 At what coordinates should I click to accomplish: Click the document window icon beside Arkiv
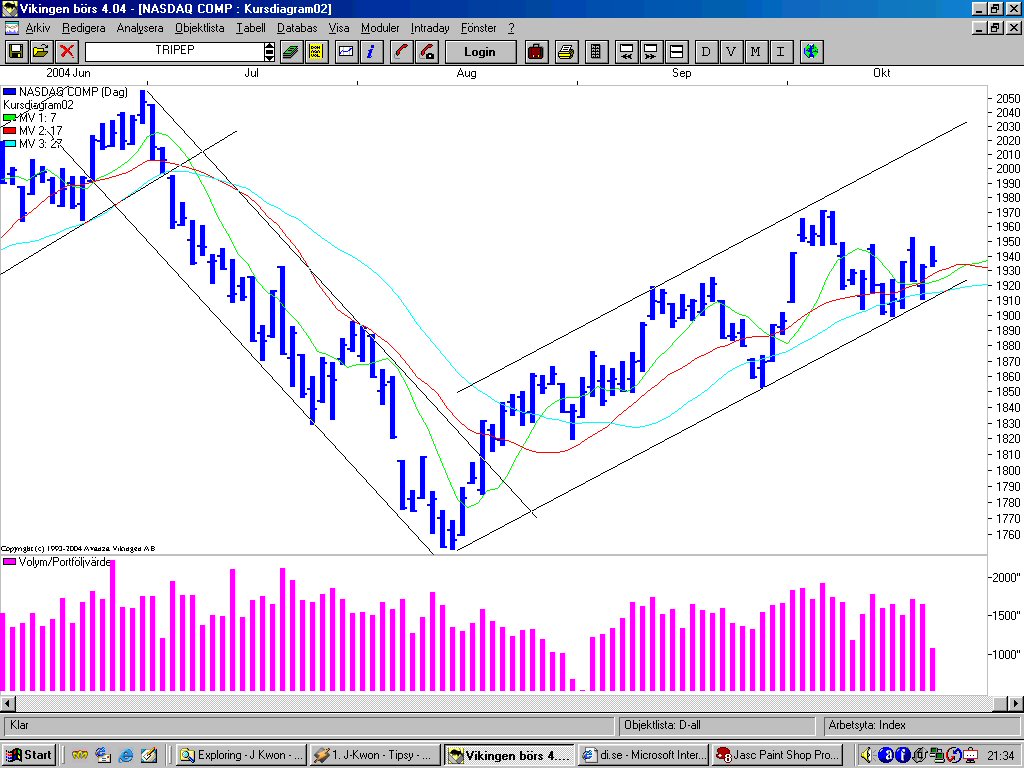pos(12,28)
